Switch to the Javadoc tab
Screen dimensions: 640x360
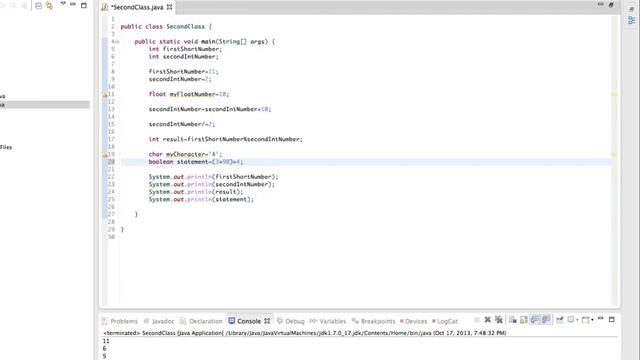159,321
